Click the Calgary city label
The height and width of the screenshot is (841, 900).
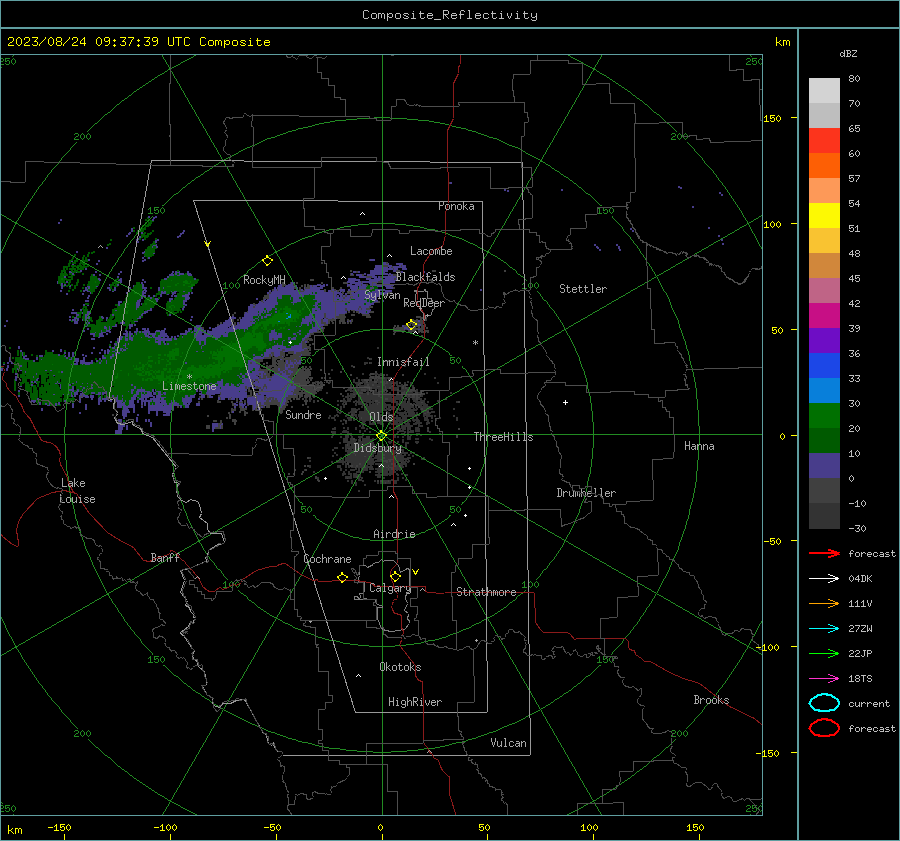coord(390,588)
